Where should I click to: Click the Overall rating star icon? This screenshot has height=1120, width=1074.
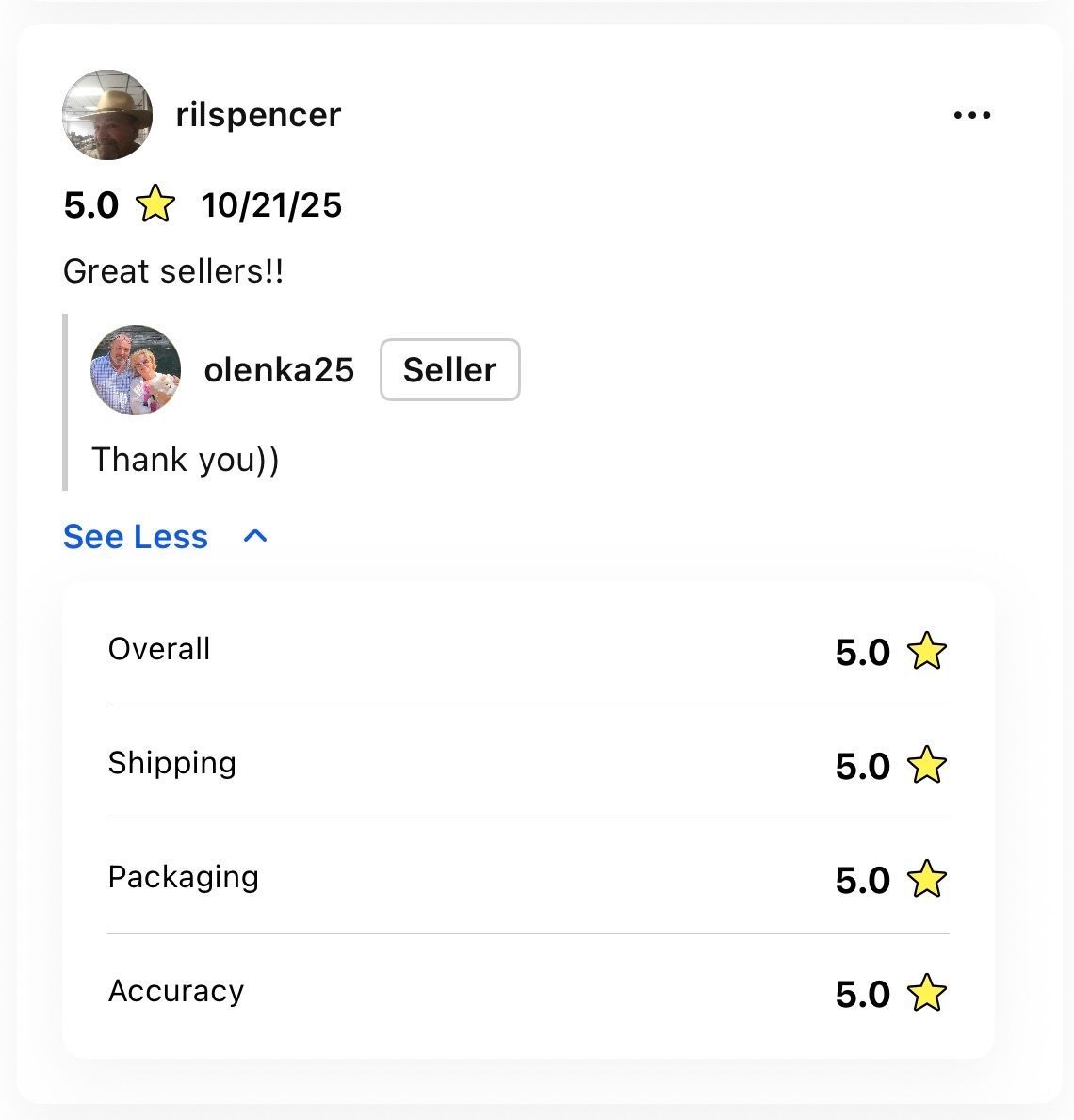tap(926, 652)
